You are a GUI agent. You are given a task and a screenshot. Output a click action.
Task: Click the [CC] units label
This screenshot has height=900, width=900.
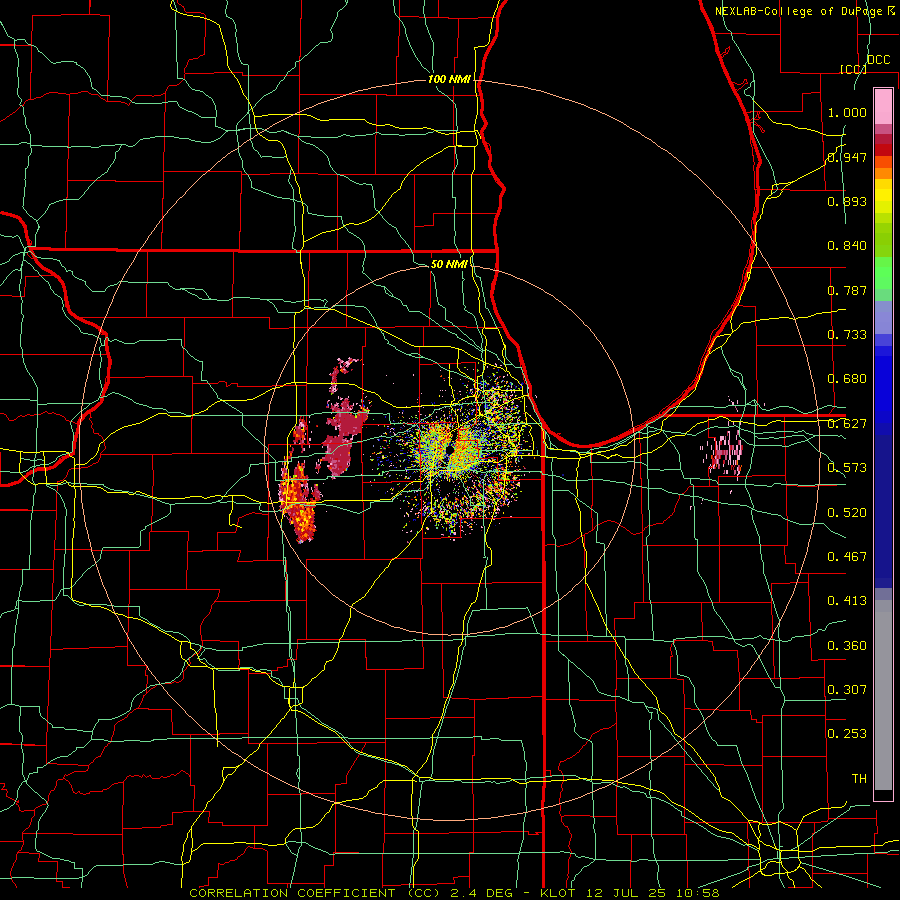(x=854, y=69)
